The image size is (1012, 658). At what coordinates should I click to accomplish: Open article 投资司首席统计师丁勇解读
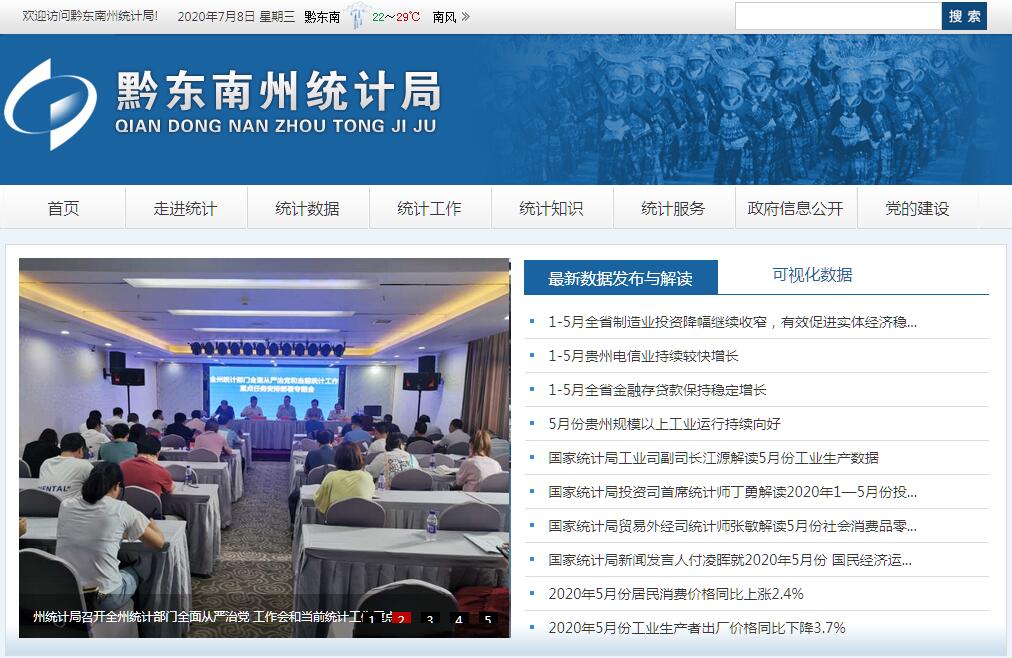point(733,492)
